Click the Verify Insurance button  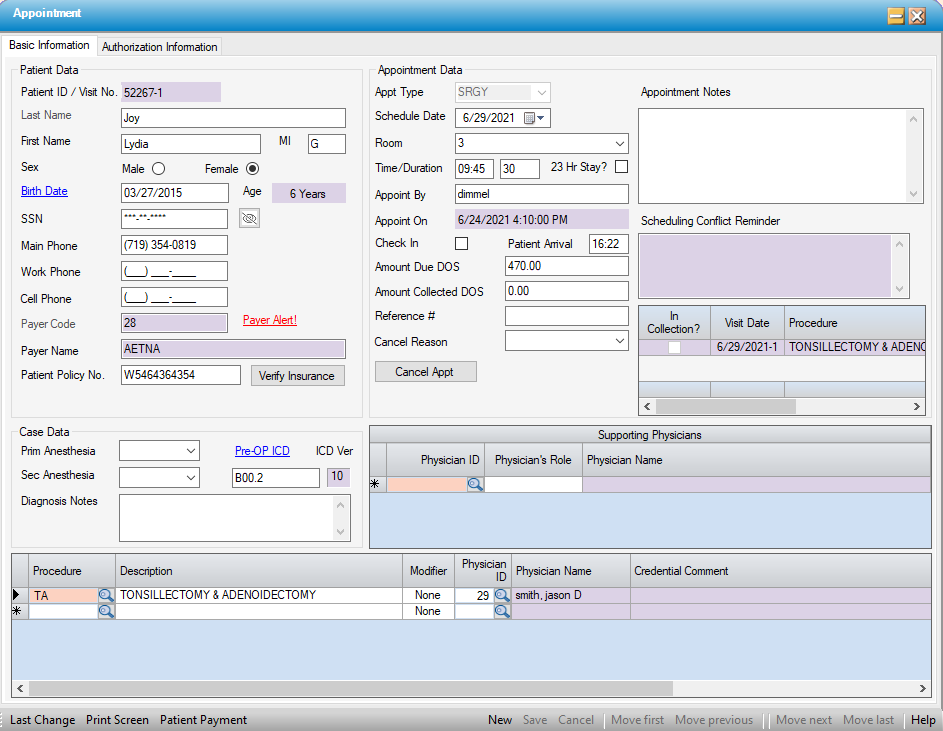tap(297, 376)
